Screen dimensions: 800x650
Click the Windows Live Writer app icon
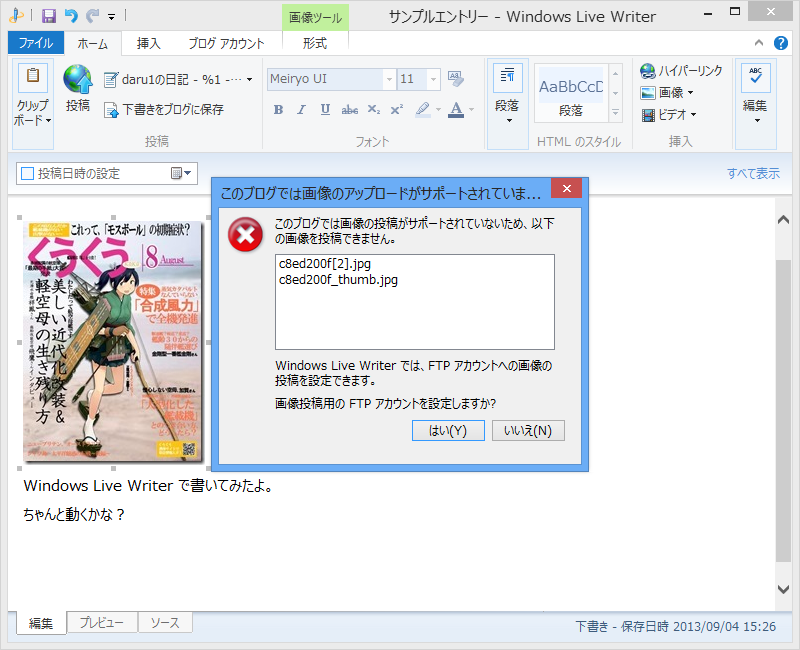pyautogui.click(x=16, y=16)
